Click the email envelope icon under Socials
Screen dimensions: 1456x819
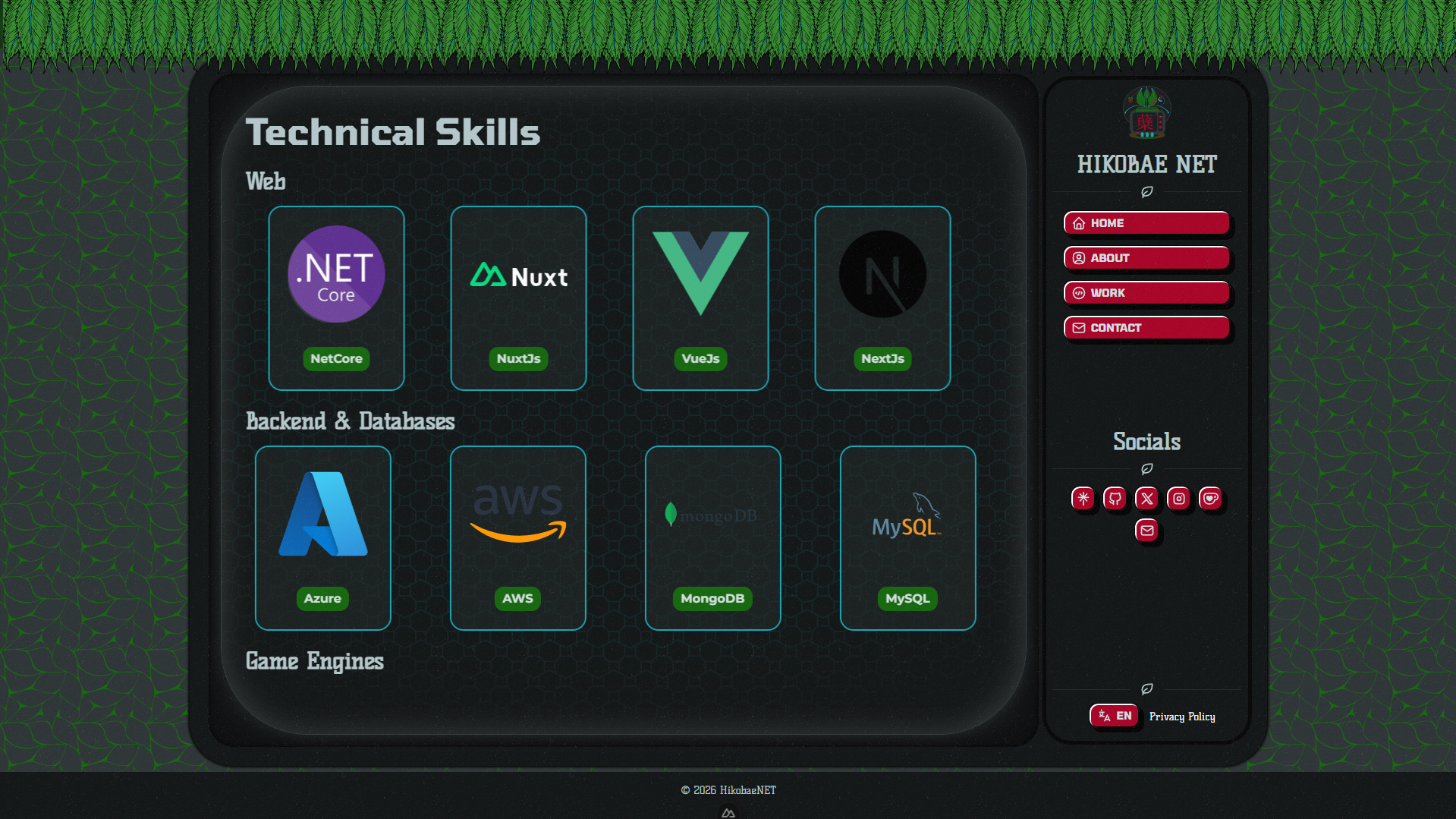[x=1146, y=531]
